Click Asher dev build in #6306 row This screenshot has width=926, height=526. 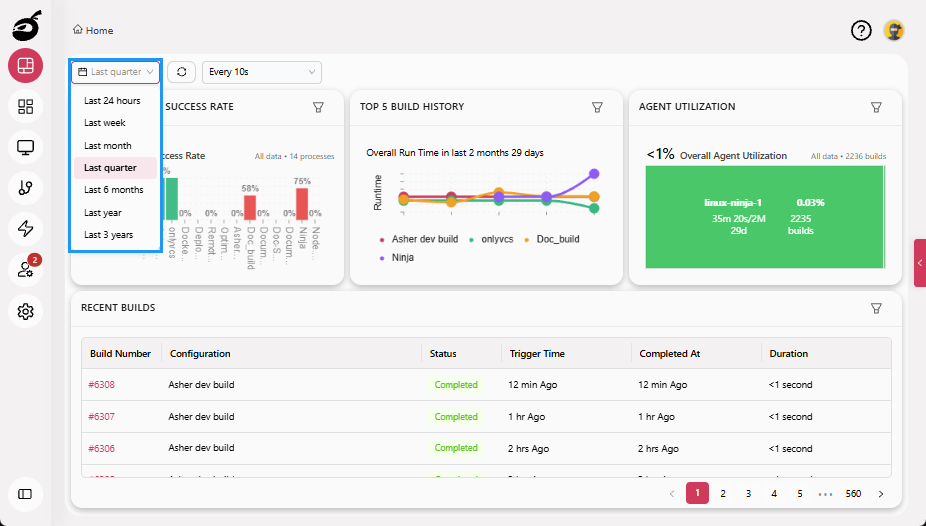(x=201, y=448)
